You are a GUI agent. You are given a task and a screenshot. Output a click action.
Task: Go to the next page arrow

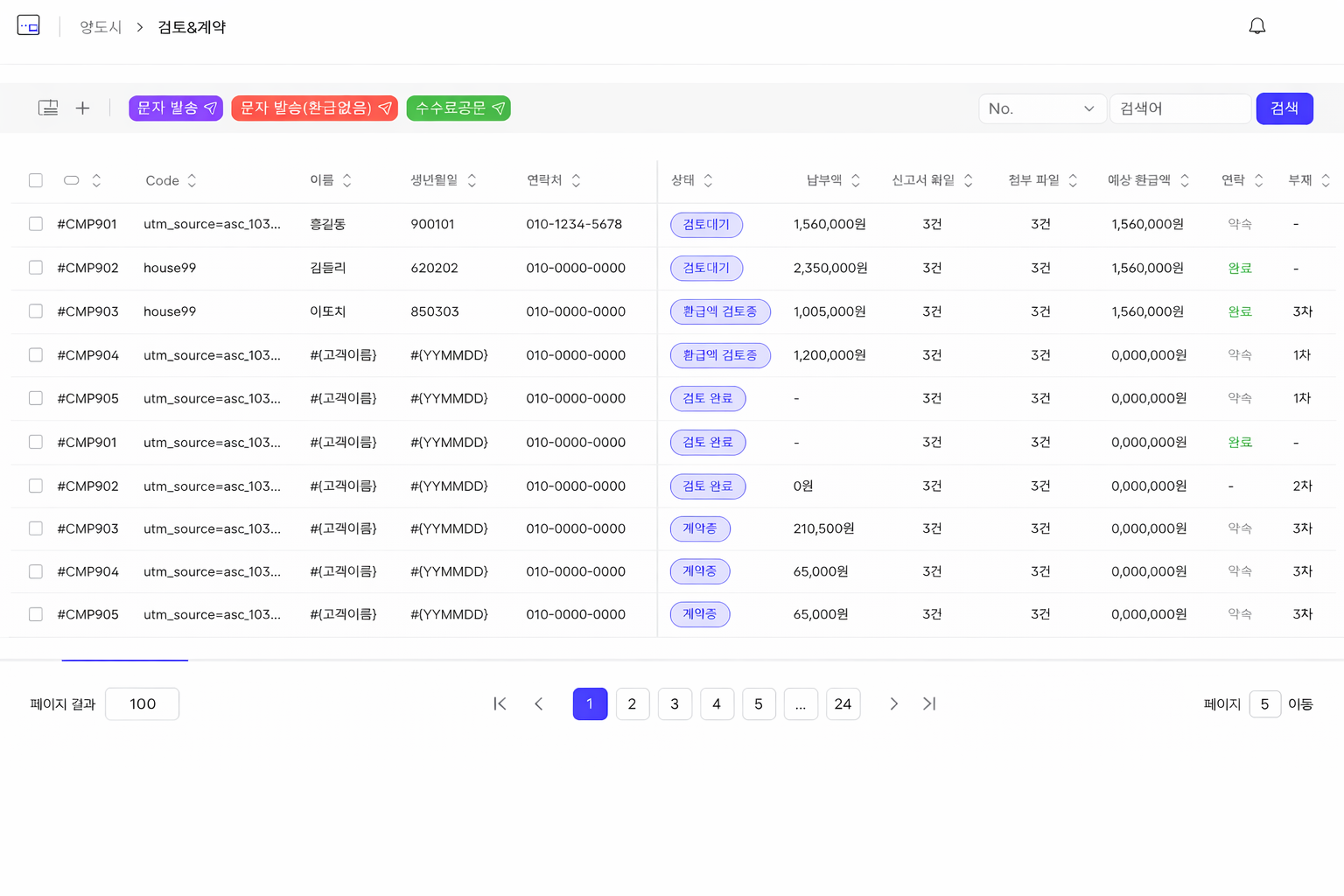pyautogui.click(x=893, y=703)
